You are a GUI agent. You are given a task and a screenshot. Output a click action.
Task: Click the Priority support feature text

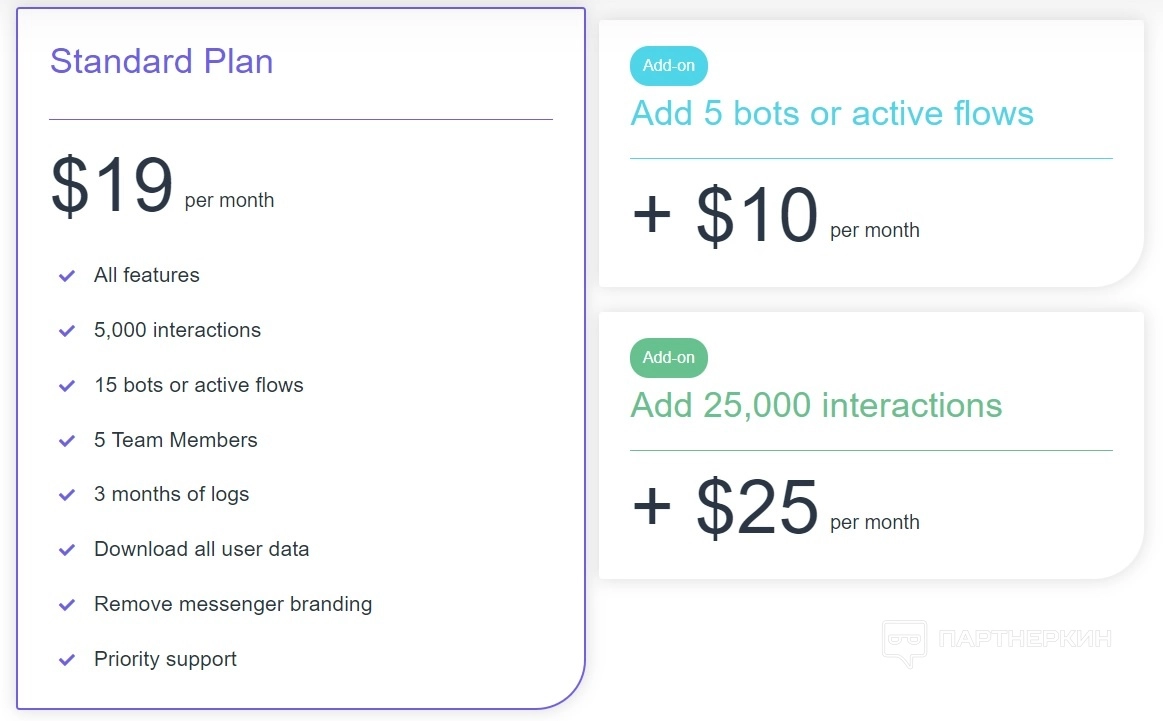click(165, 659)
